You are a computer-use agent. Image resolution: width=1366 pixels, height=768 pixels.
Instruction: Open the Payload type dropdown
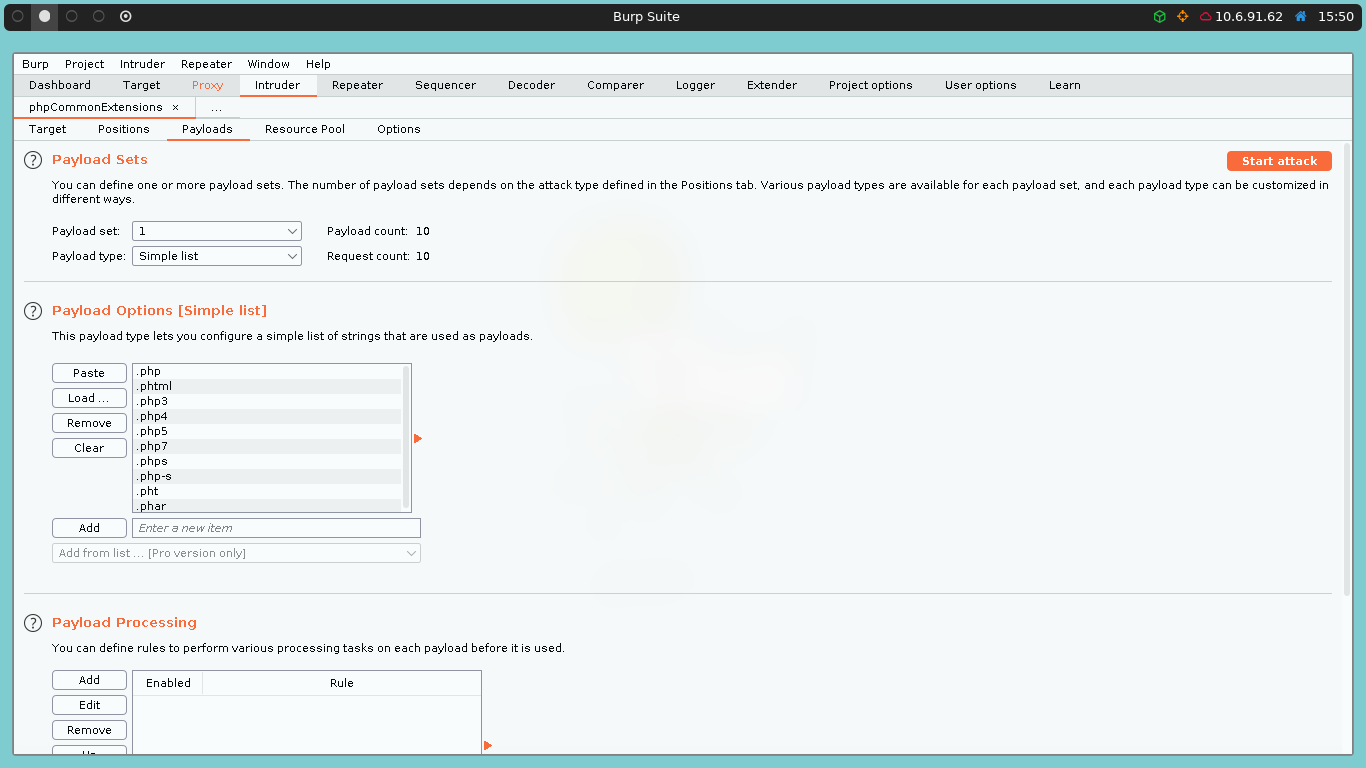pos(217,256)
